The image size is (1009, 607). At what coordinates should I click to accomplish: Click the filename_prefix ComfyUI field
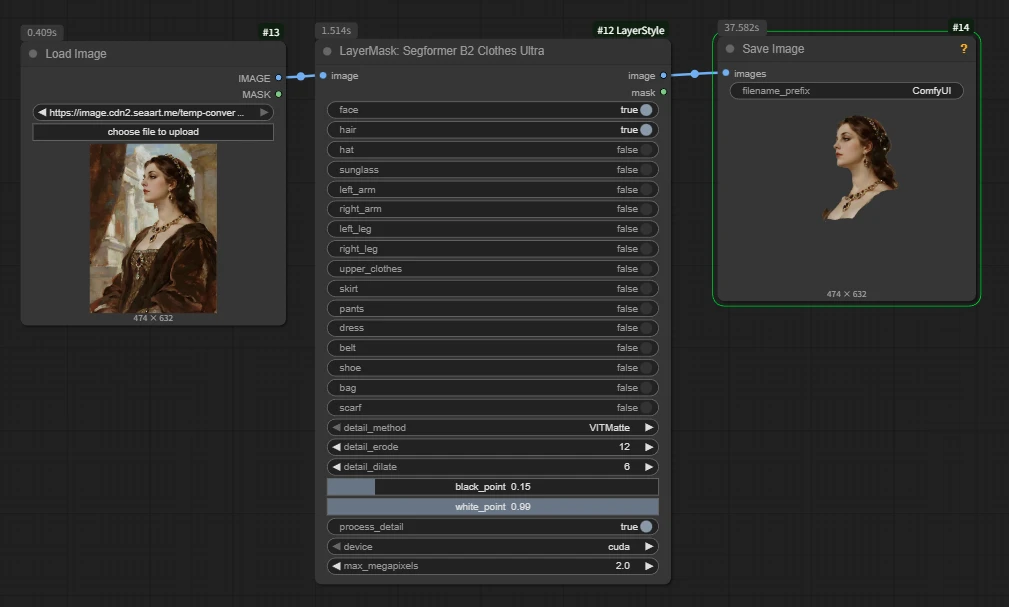846,91
